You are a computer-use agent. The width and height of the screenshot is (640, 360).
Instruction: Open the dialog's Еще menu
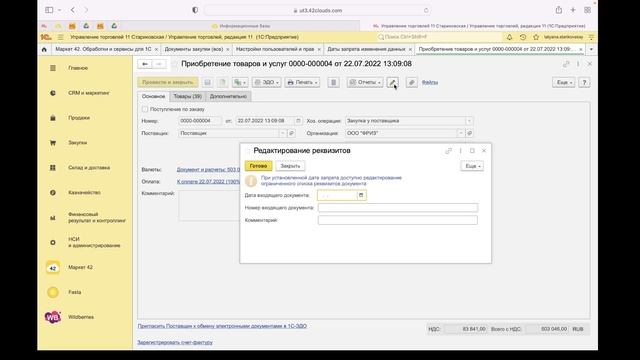point(472,166)
